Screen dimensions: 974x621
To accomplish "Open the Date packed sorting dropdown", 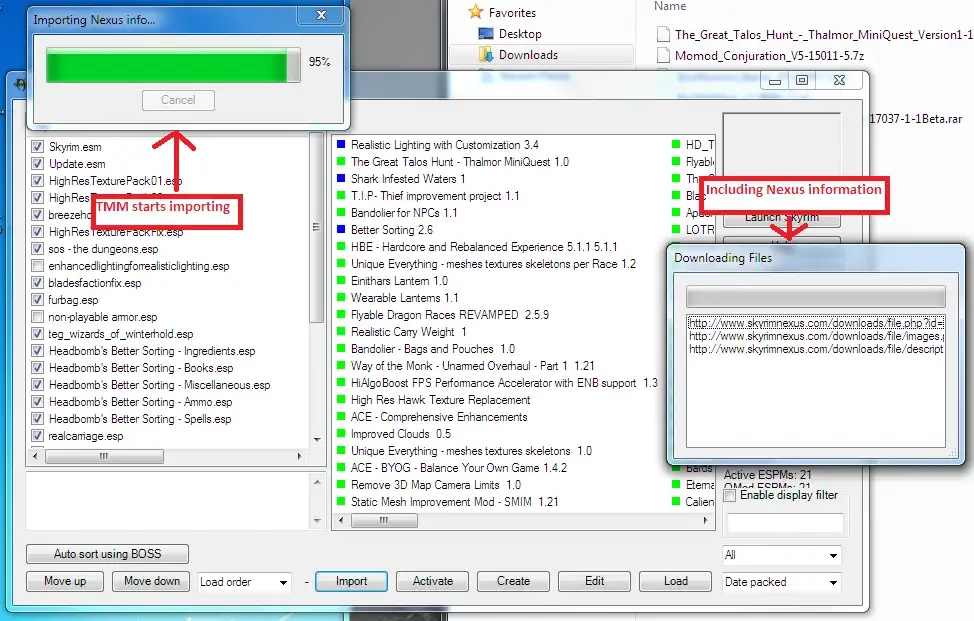I will coord(782,582).
